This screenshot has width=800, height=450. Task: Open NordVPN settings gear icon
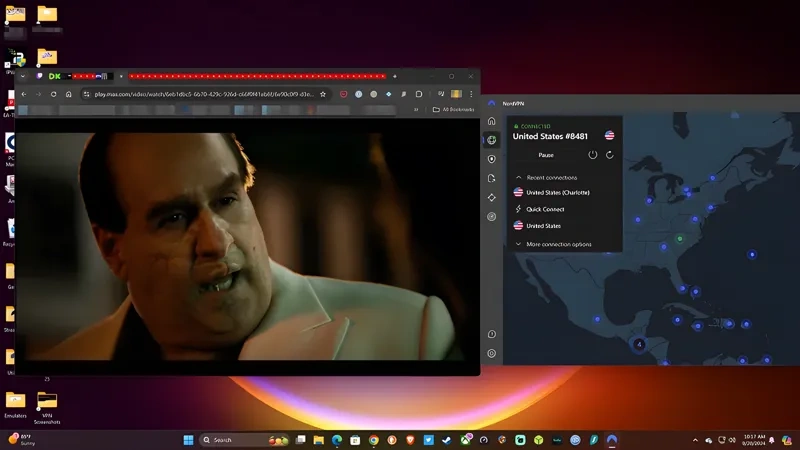pyautogui.click(x=491, y=353)
